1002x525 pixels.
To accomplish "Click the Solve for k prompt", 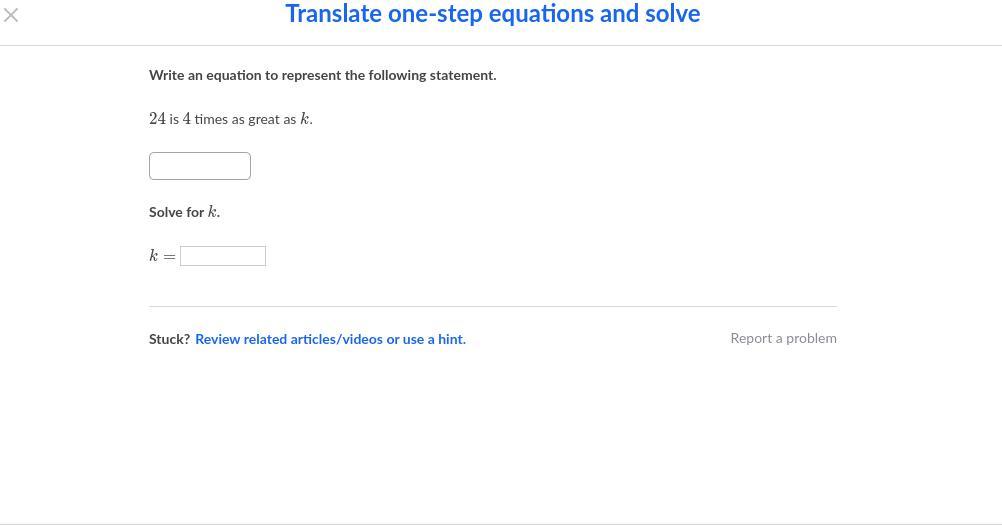I will [x=184, y=212].
